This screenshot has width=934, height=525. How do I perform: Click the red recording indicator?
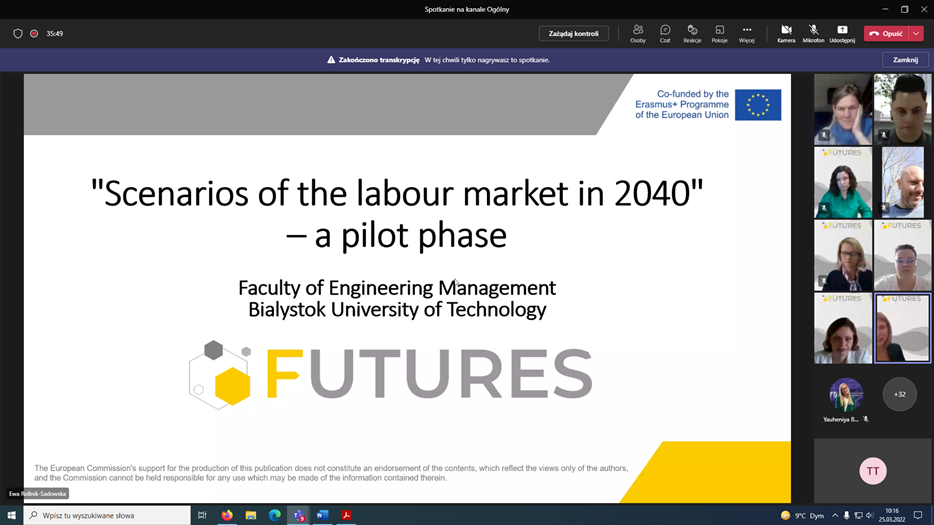tap(34, 33)
